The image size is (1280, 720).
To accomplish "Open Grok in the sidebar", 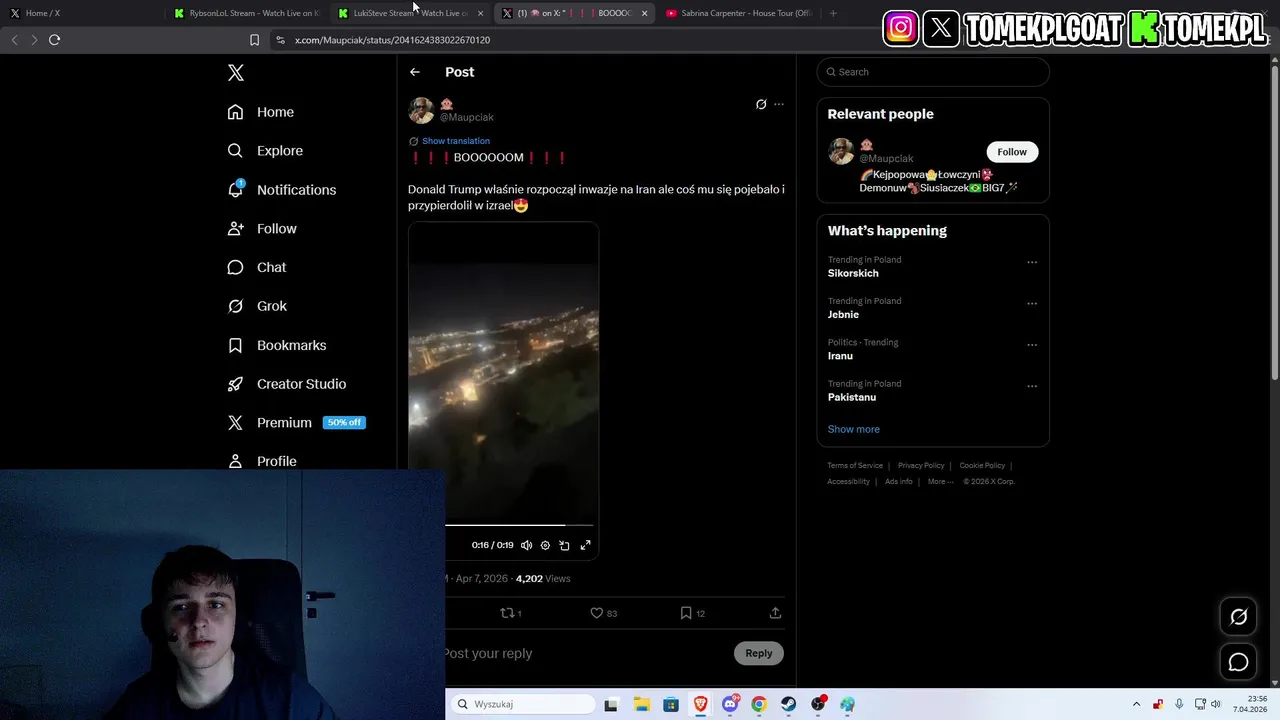I will [x=257, y=306].
